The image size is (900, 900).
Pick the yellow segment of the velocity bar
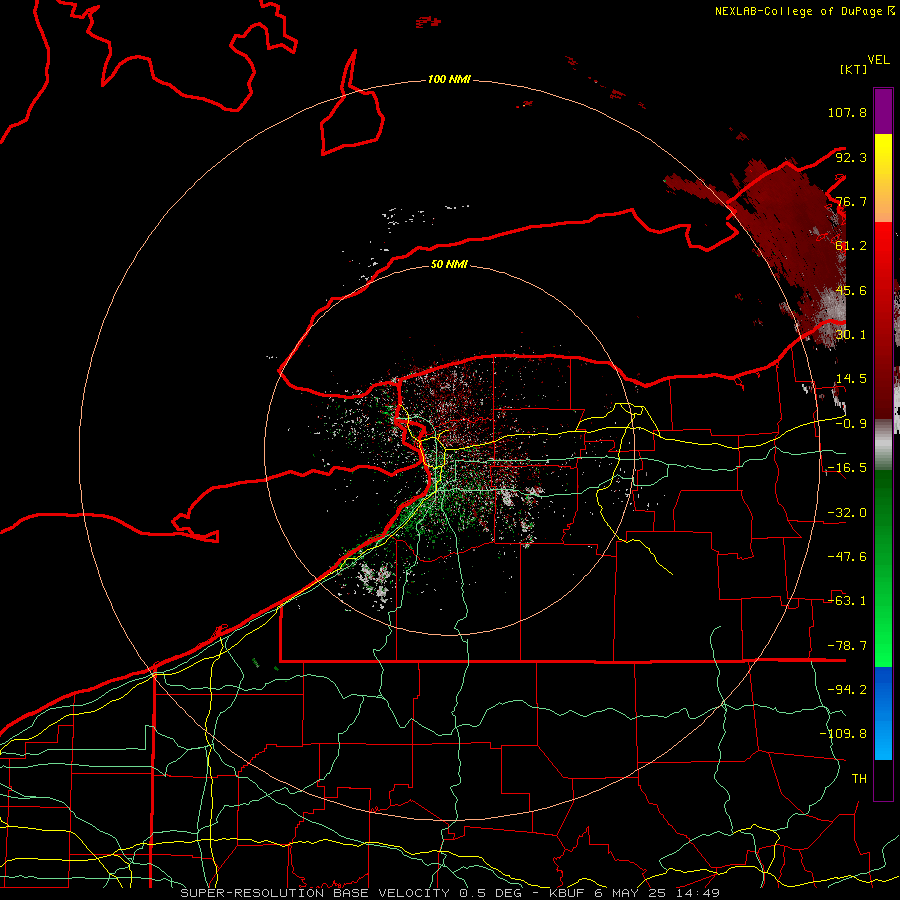(883, 150)
